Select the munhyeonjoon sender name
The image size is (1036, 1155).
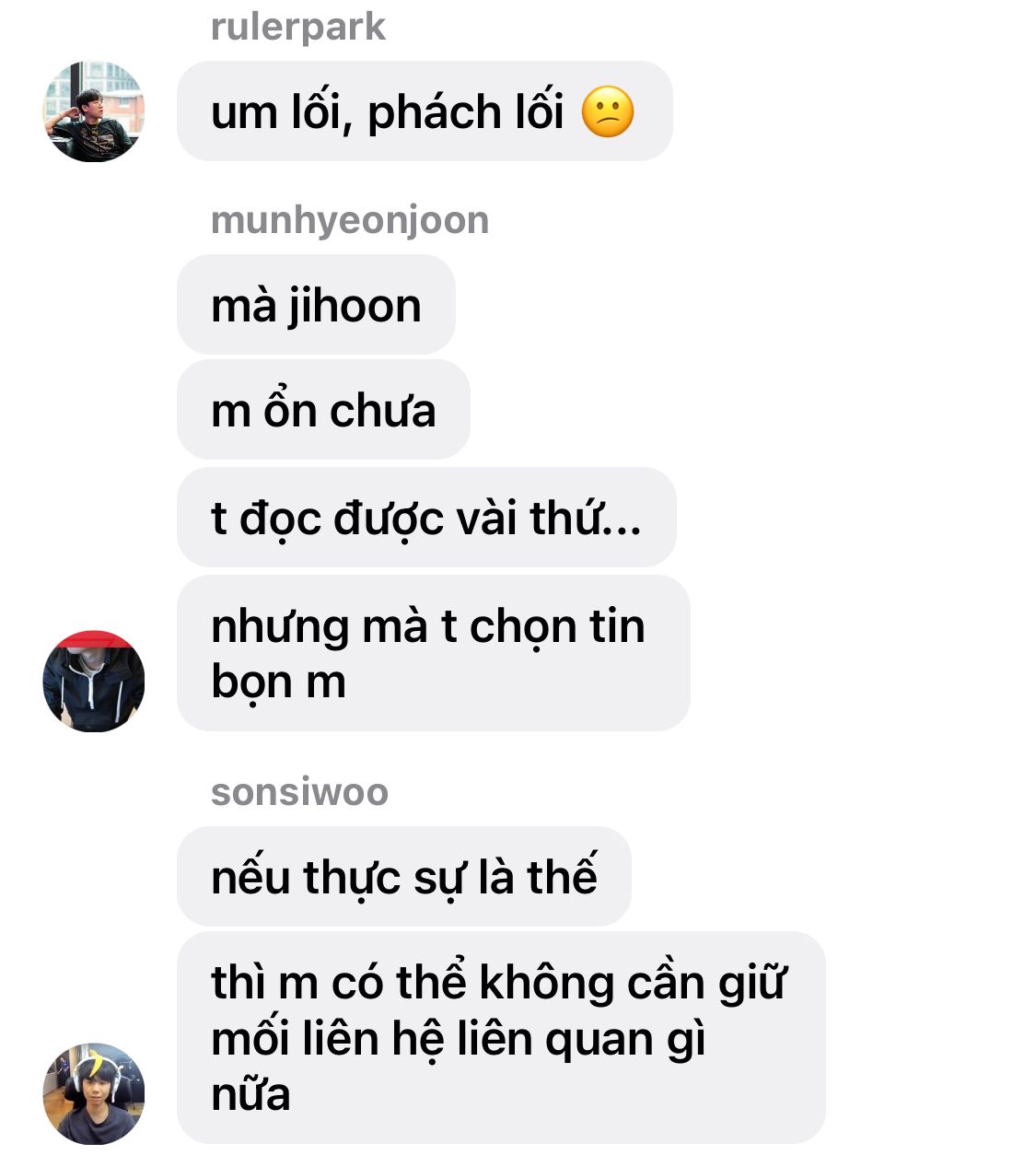350,221
